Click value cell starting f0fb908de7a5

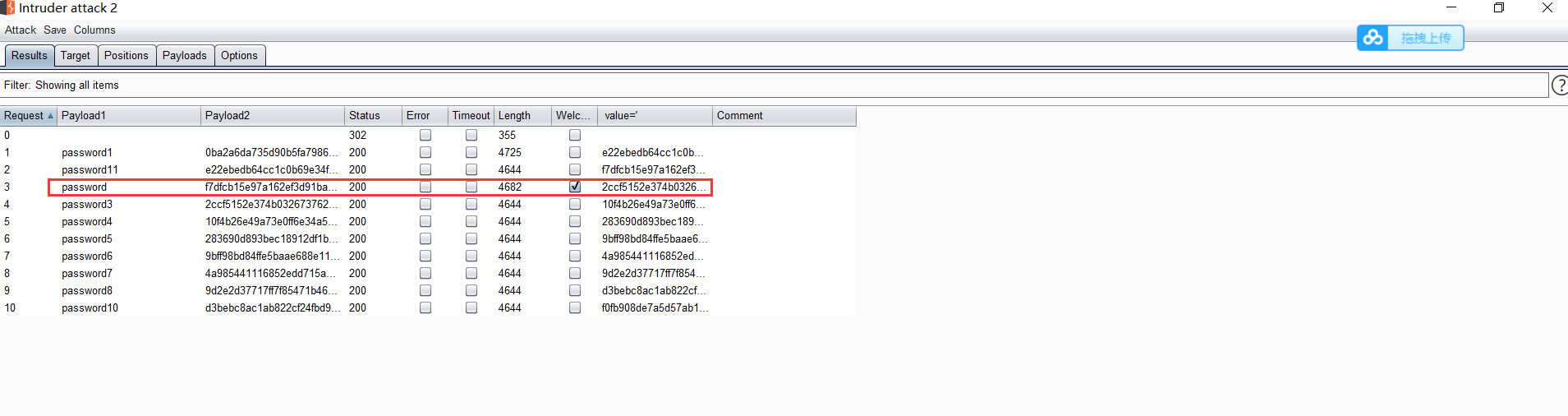point(655,307)
